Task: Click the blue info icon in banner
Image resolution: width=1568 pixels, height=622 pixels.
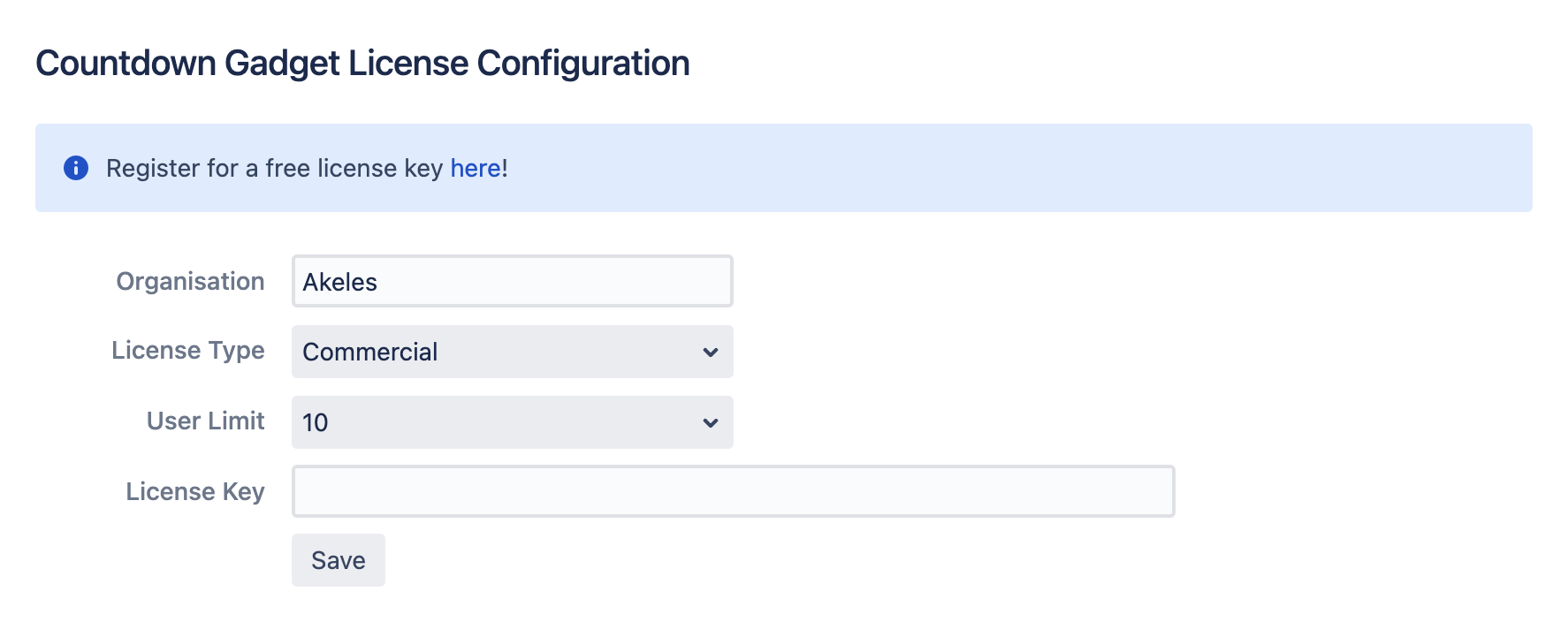Action: click(x=76, y=168)
